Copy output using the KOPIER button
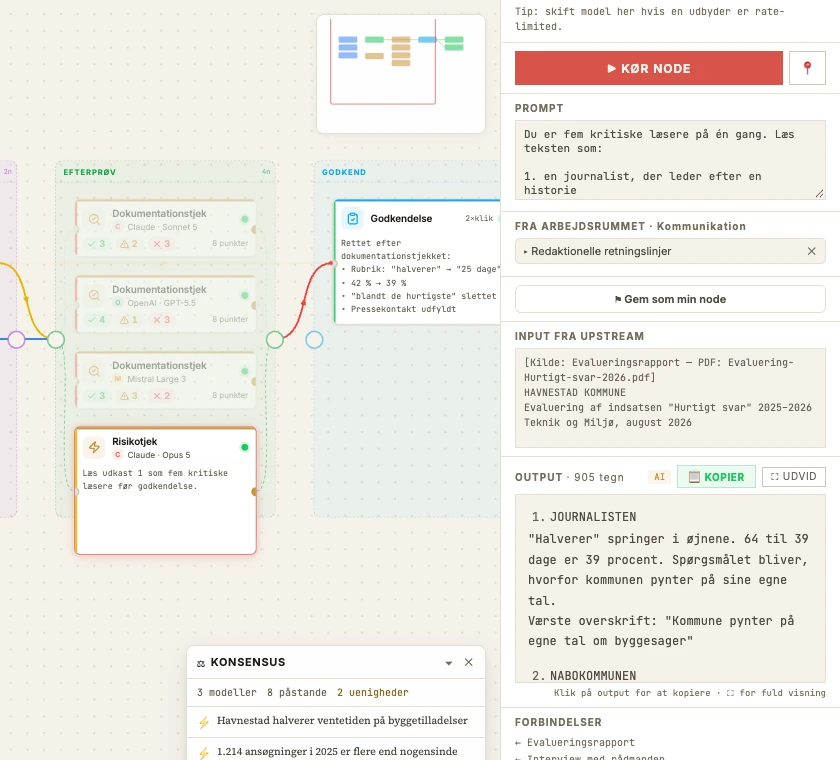The height and width of the screenshot is (760, 840). [x=716, y=477]
